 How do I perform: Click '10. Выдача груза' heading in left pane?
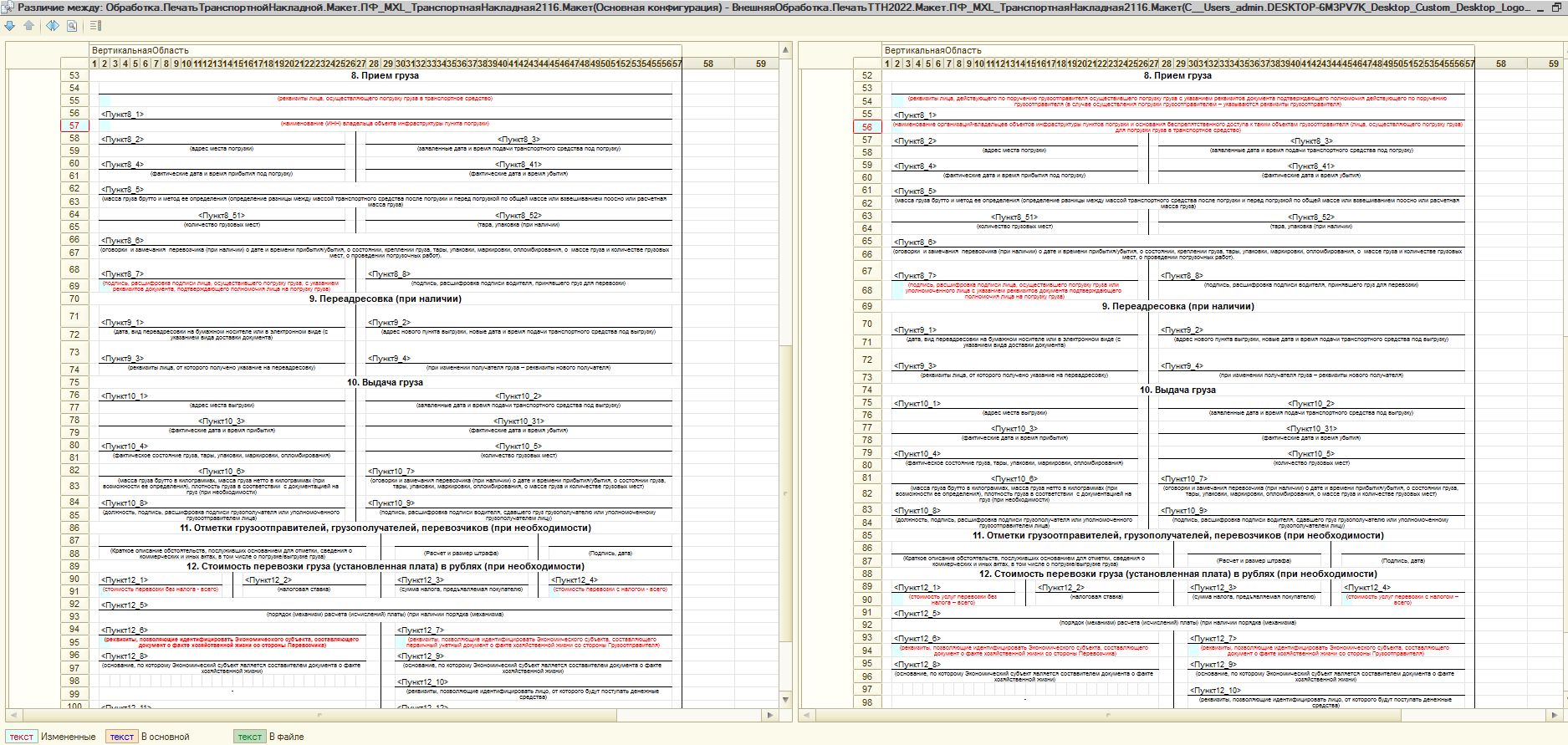tap(385, 382)
